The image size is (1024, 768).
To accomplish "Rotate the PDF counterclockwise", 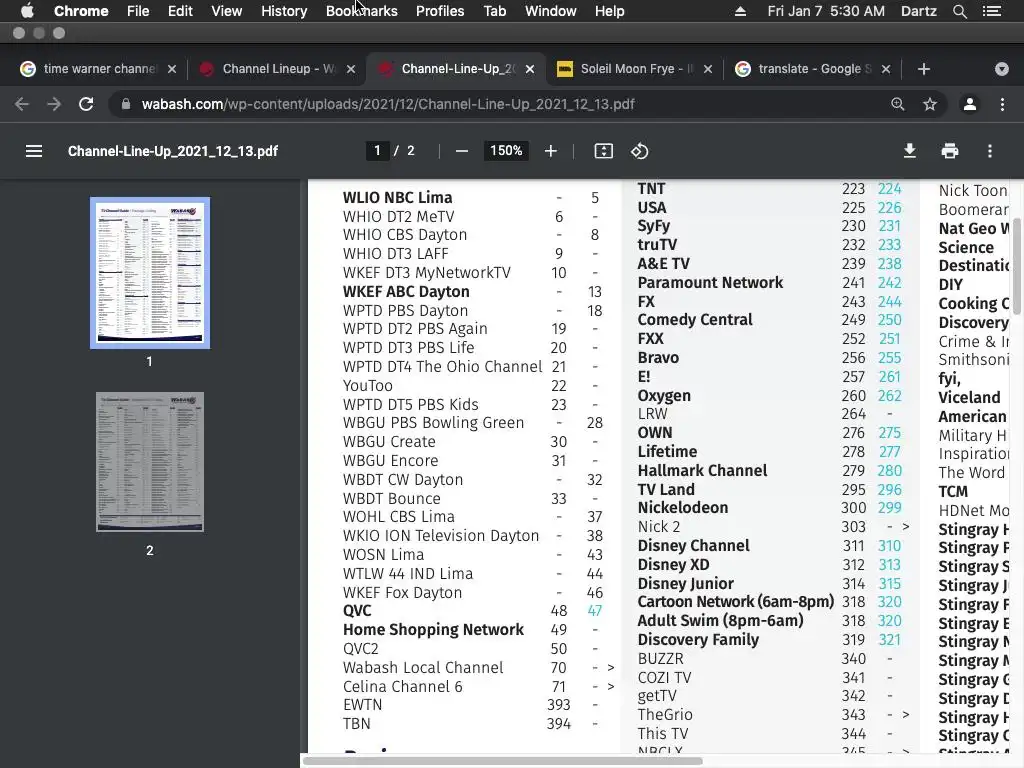I will coord(639,152).
